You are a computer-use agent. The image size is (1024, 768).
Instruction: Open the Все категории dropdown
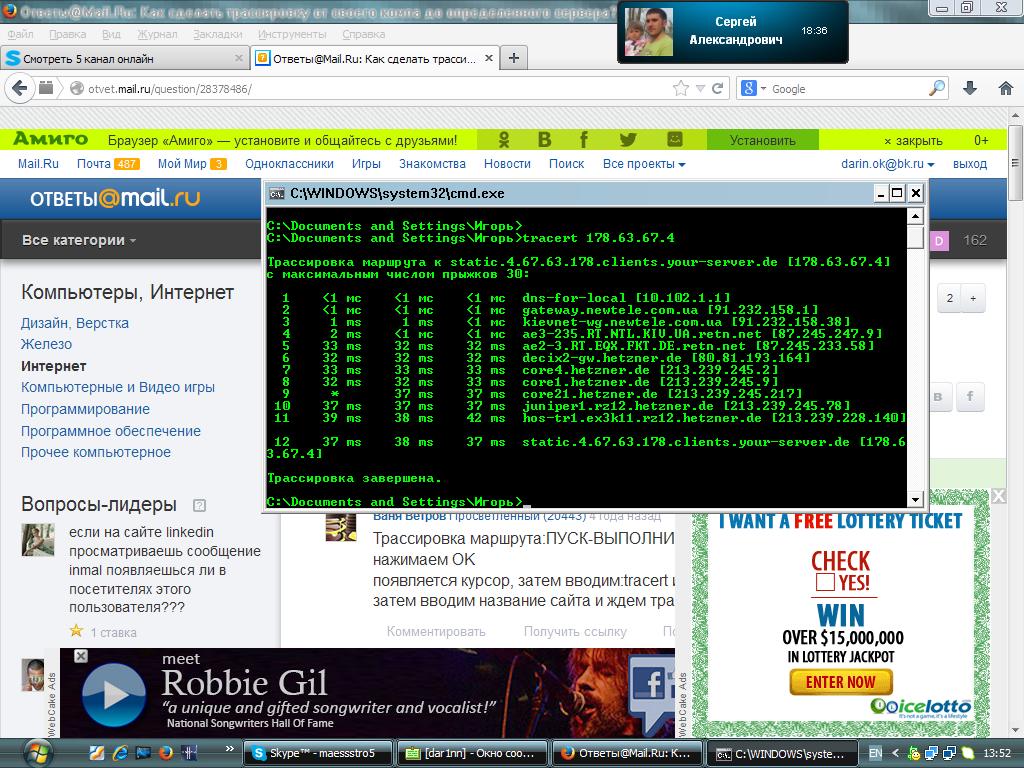[x=79, y=240]
